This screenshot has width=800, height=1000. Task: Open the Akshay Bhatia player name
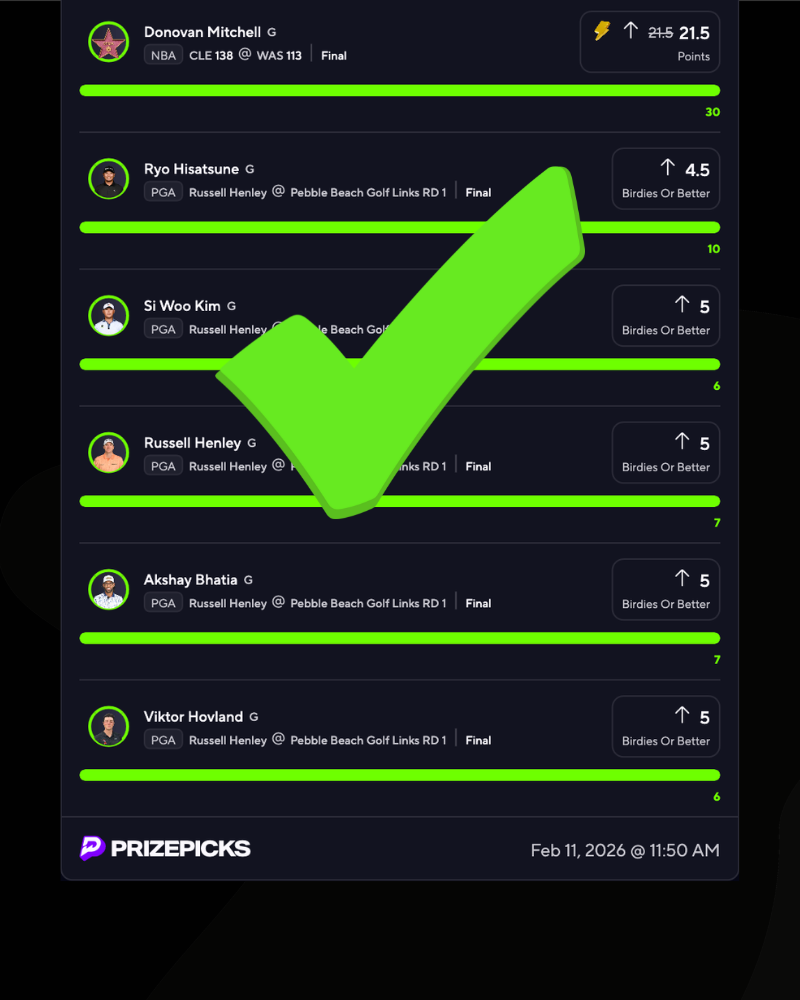[x=191, y=580]
